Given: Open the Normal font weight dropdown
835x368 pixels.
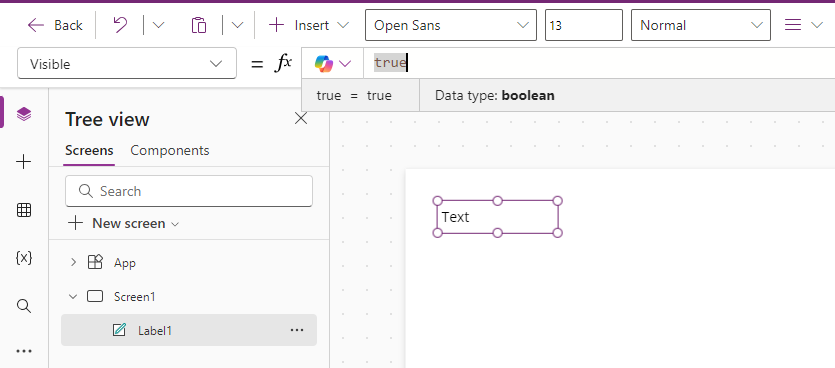Looking at the screenshot, I should point(701,25).
